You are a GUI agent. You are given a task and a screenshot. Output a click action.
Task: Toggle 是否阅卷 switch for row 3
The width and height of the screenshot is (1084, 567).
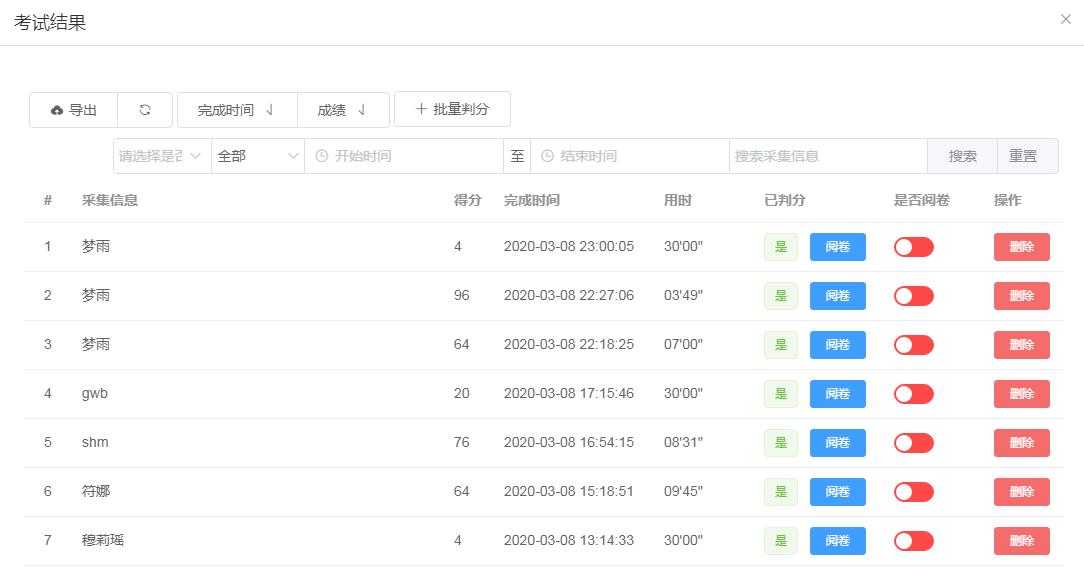pos(913,345)
